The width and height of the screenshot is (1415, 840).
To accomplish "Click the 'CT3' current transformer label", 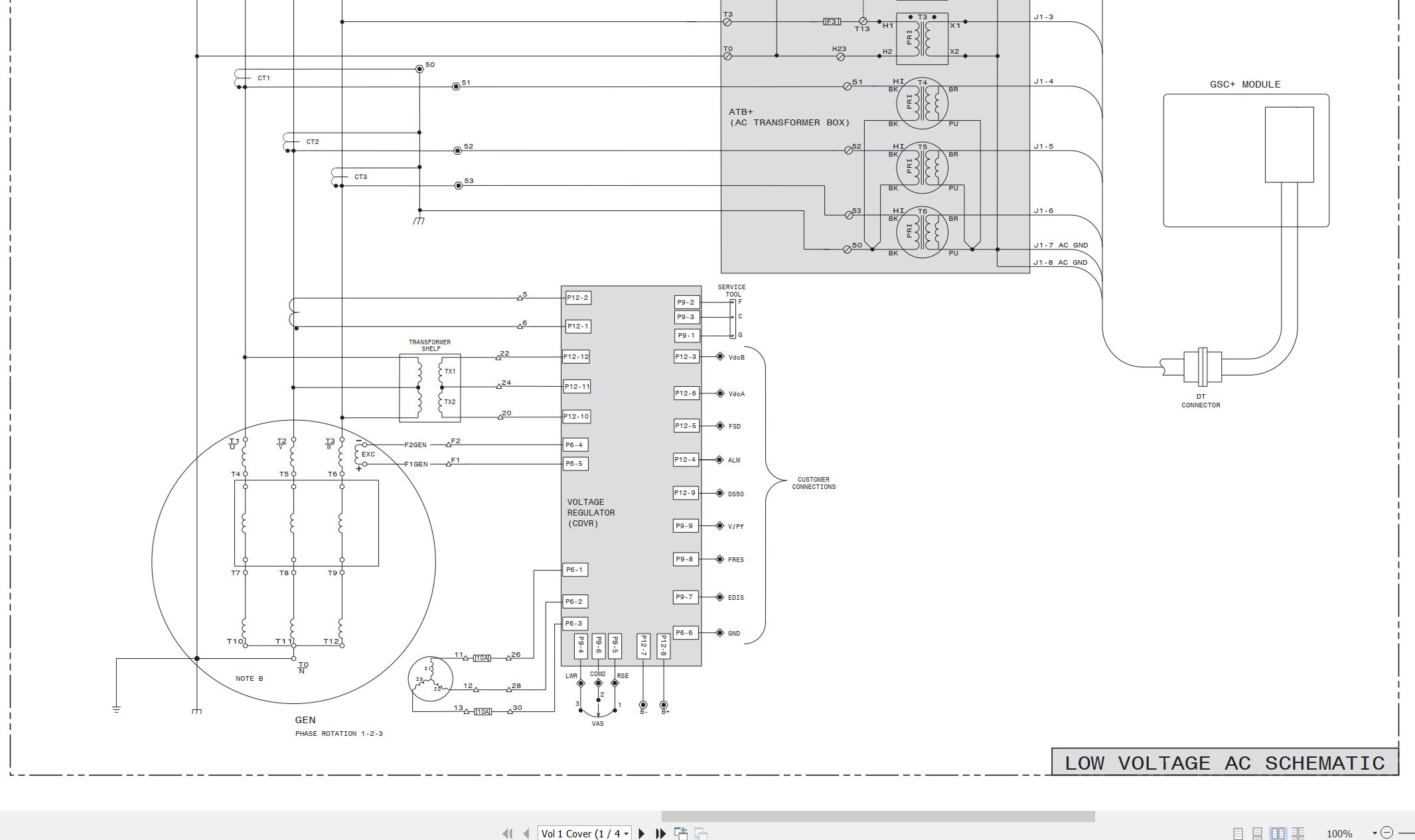I will (x=360, y=177).
